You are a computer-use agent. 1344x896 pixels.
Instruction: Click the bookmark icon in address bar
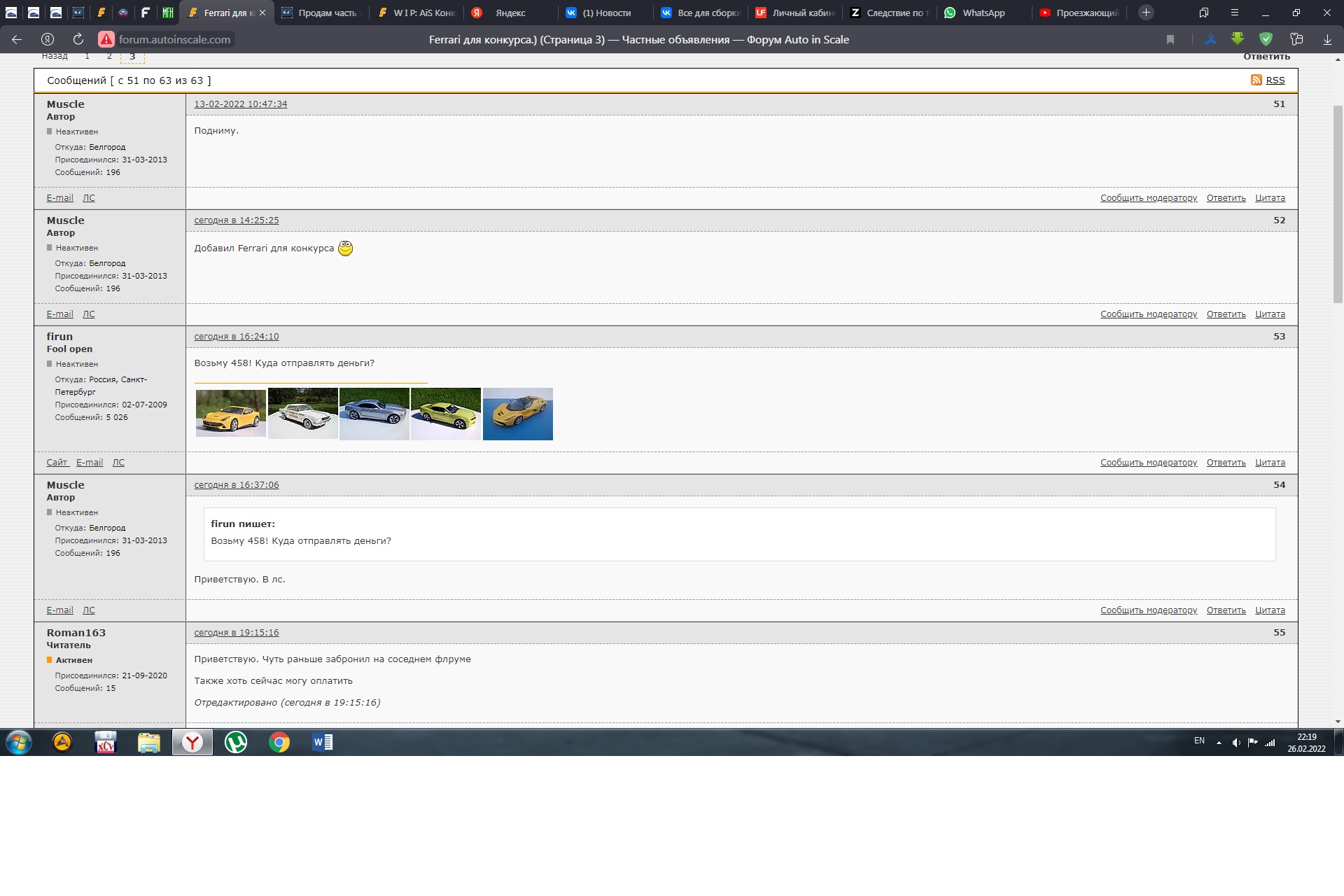point(1170,39)
